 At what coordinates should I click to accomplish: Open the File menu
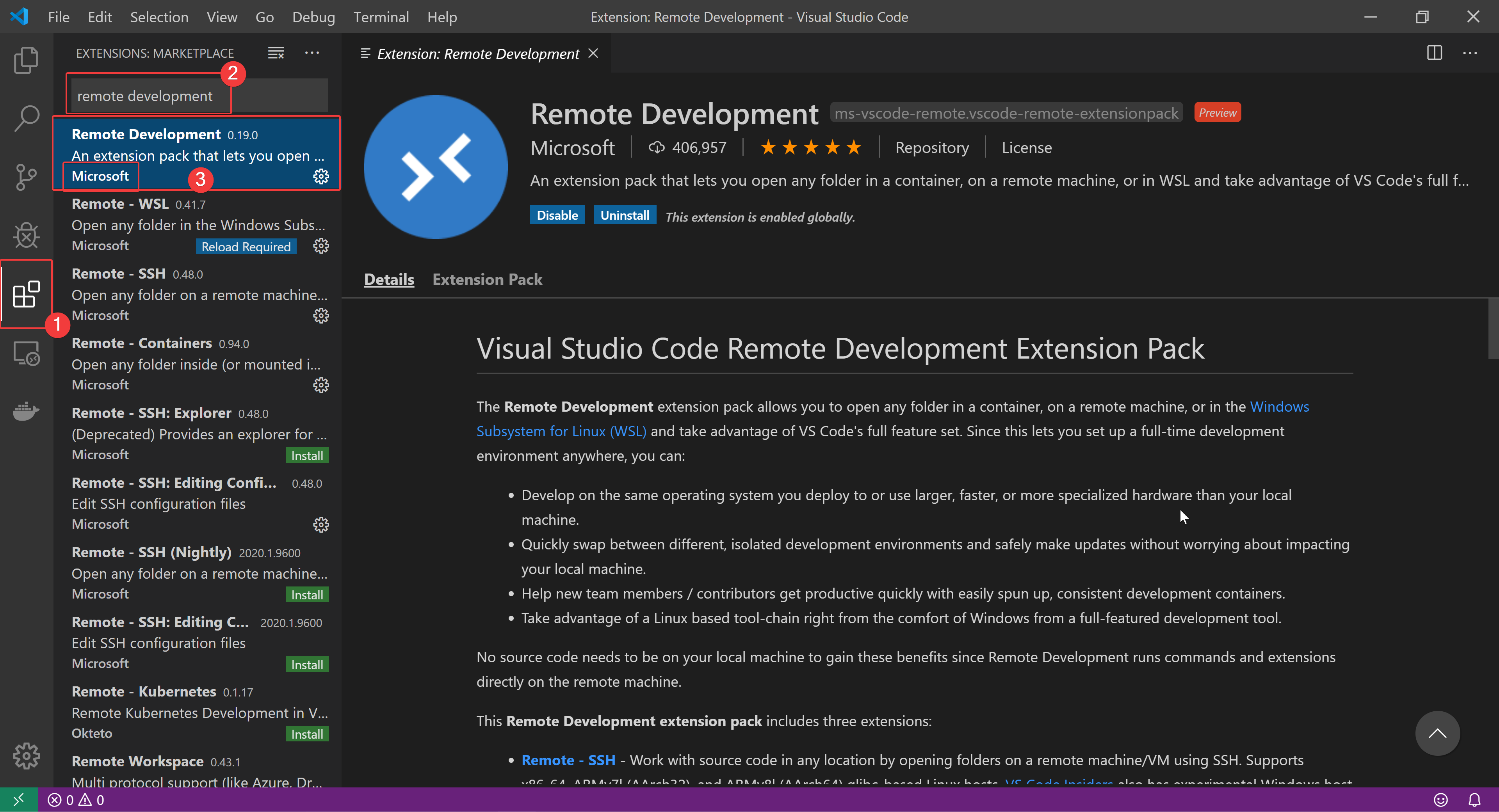click(58, 17)
